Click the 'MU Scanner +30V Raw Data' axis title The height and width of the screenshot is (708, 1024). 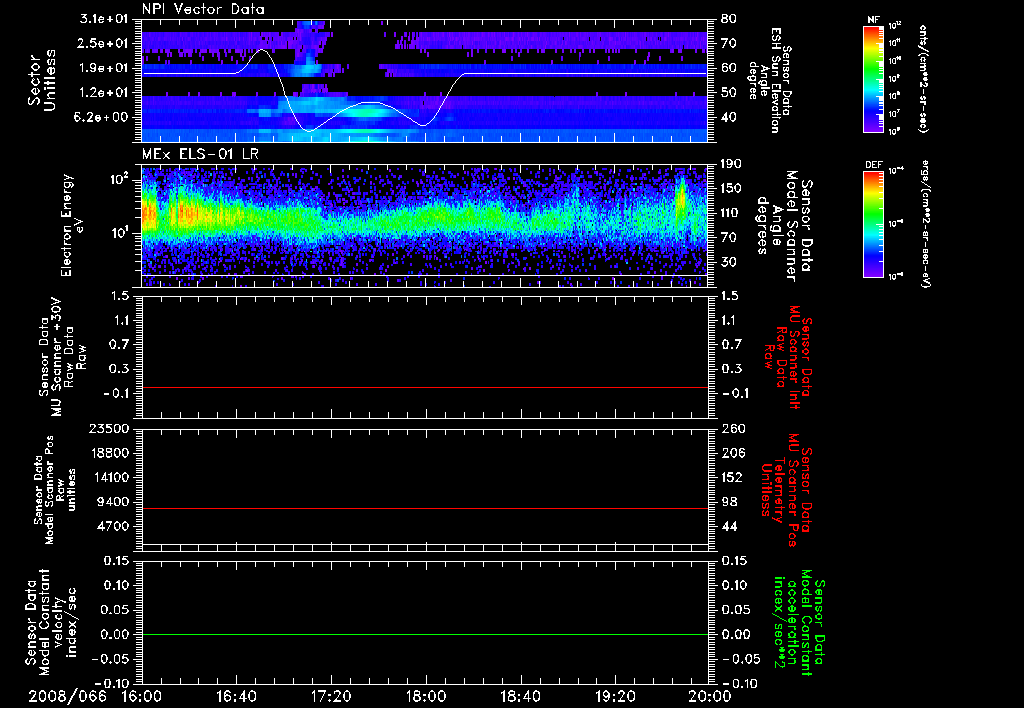coord(63,357)
